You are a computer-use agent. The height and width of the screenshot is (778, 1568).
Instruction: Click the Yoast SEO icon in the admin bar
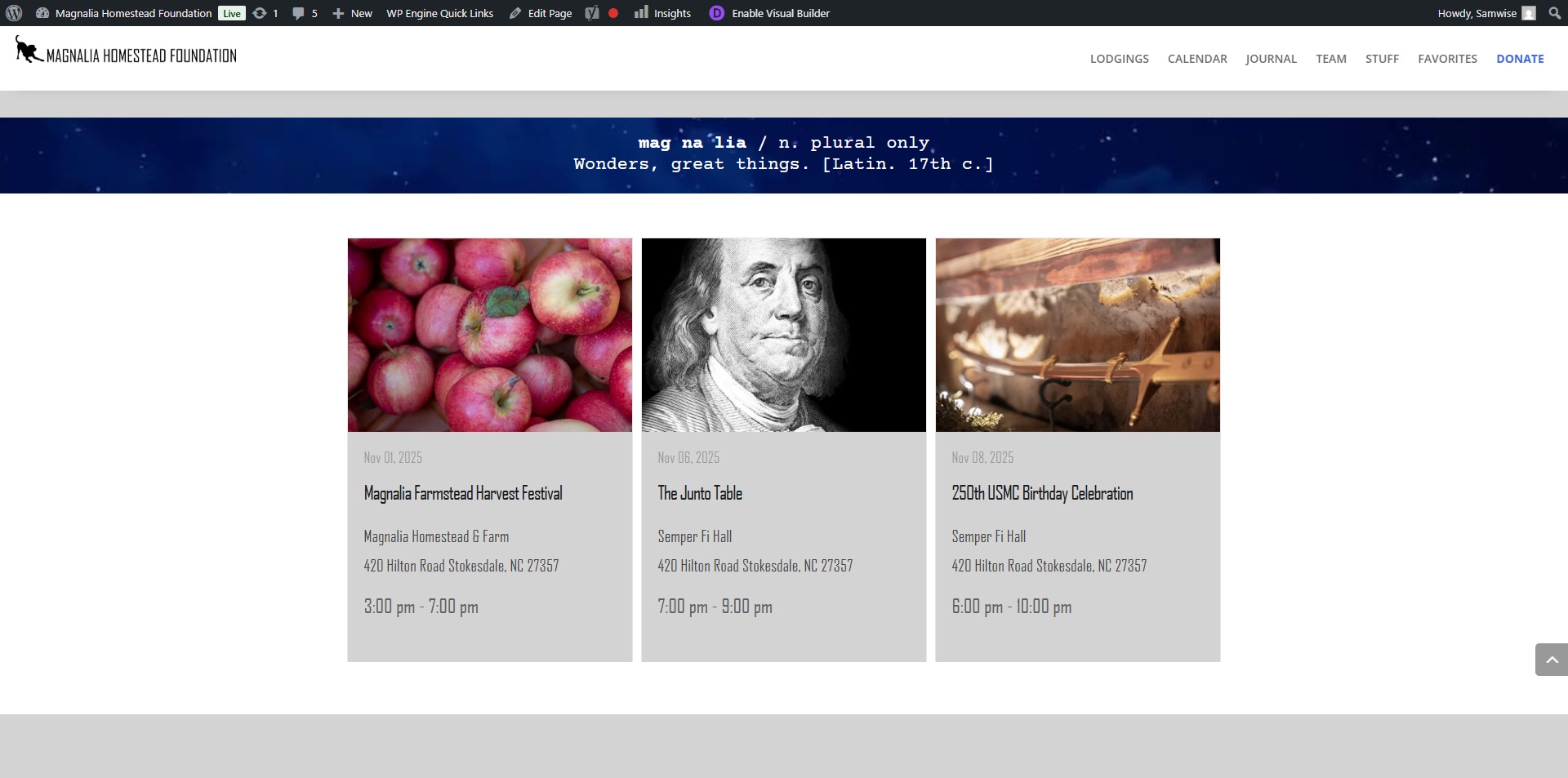(x=592, y=13)
